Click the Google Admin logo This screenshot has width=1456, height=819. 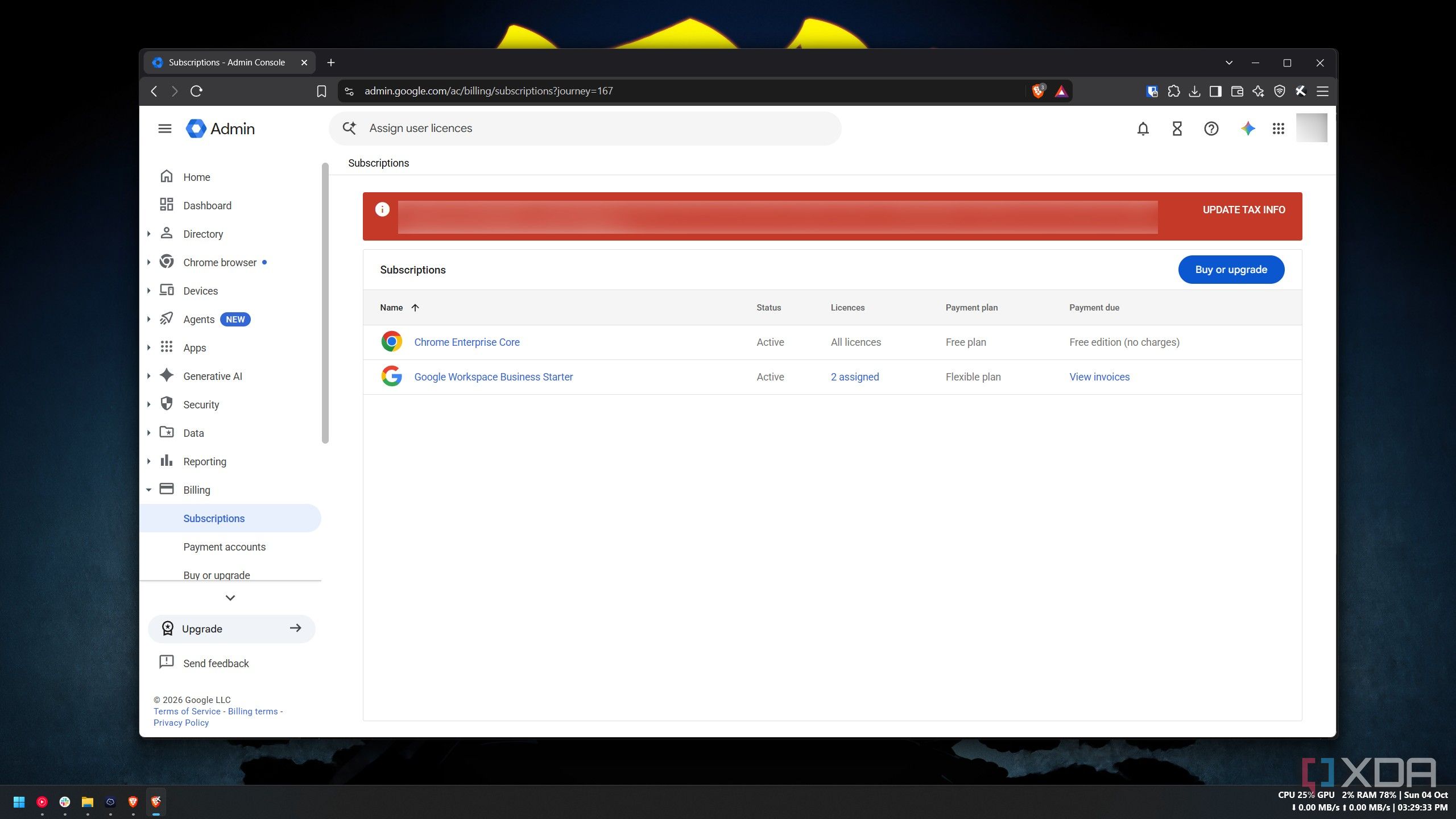click(220, 129)
